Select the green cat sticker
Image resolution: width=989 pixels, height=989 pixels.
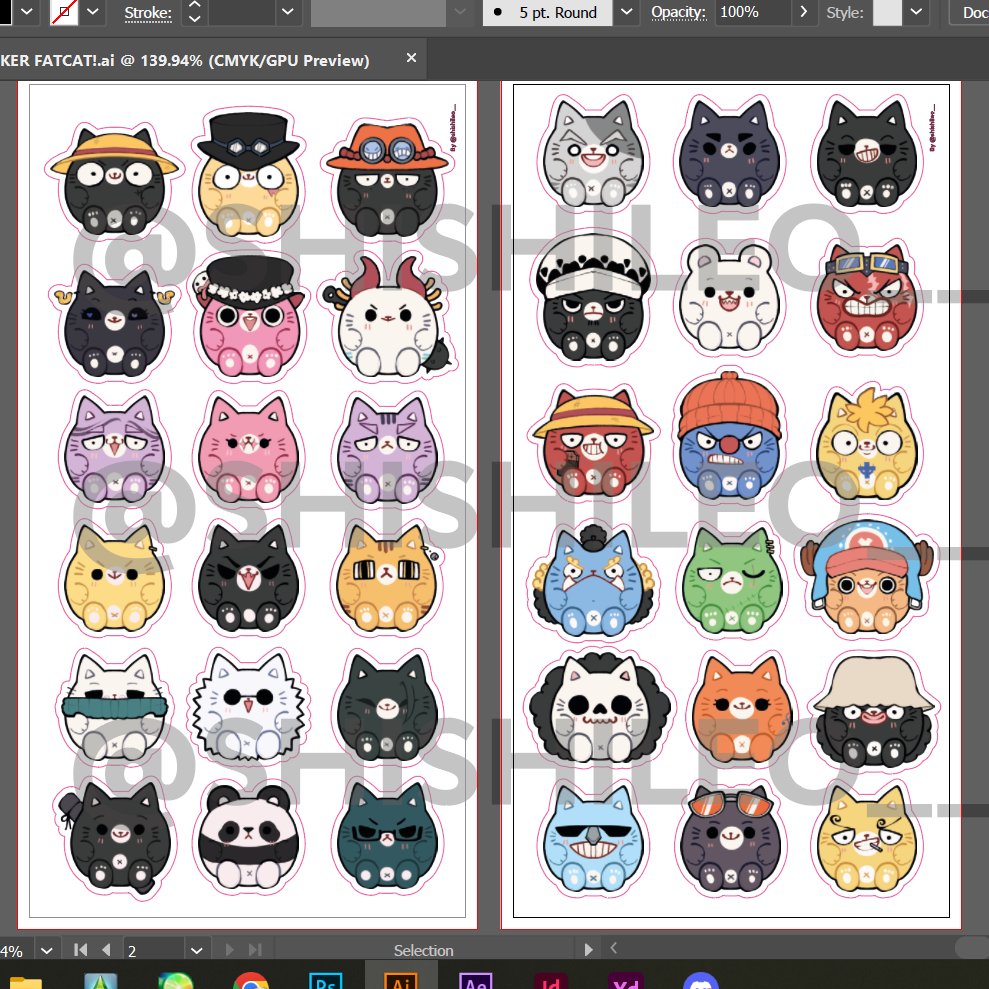tap(731, 581)
